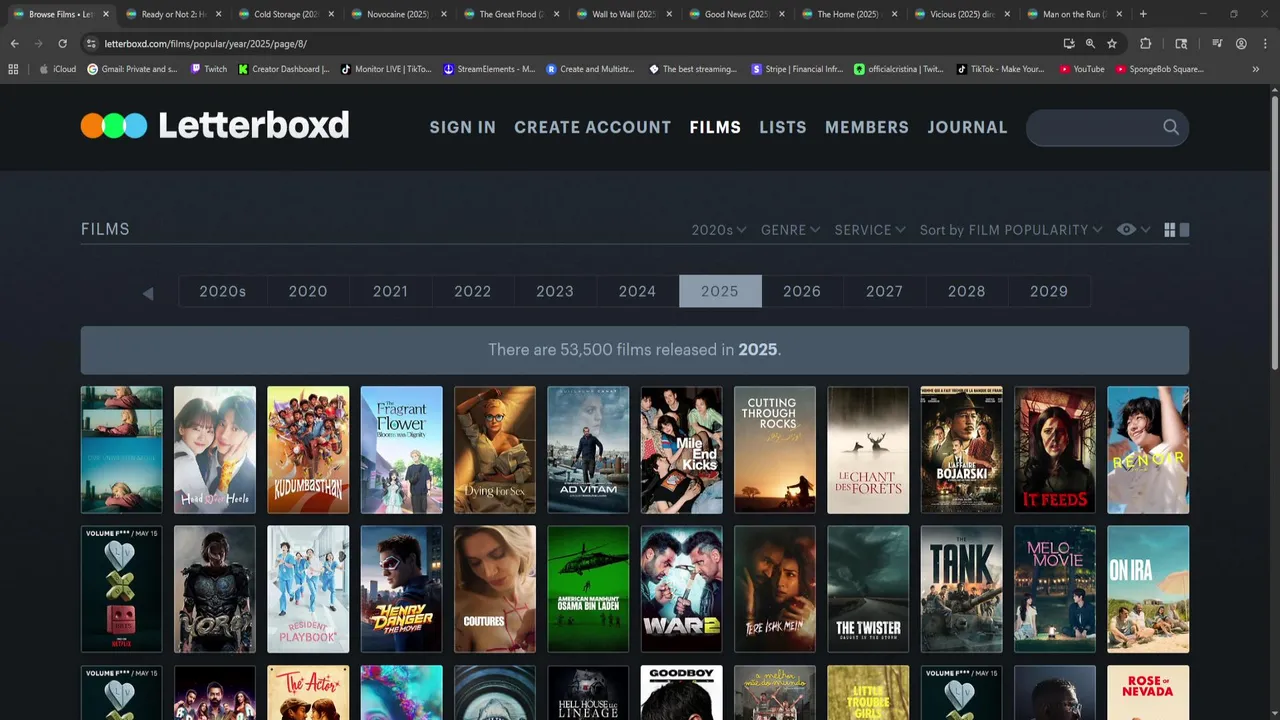Open the apps grid icon in bookmarks bar
This screenshot has height=720, width=1280.
tap(13, 69)
